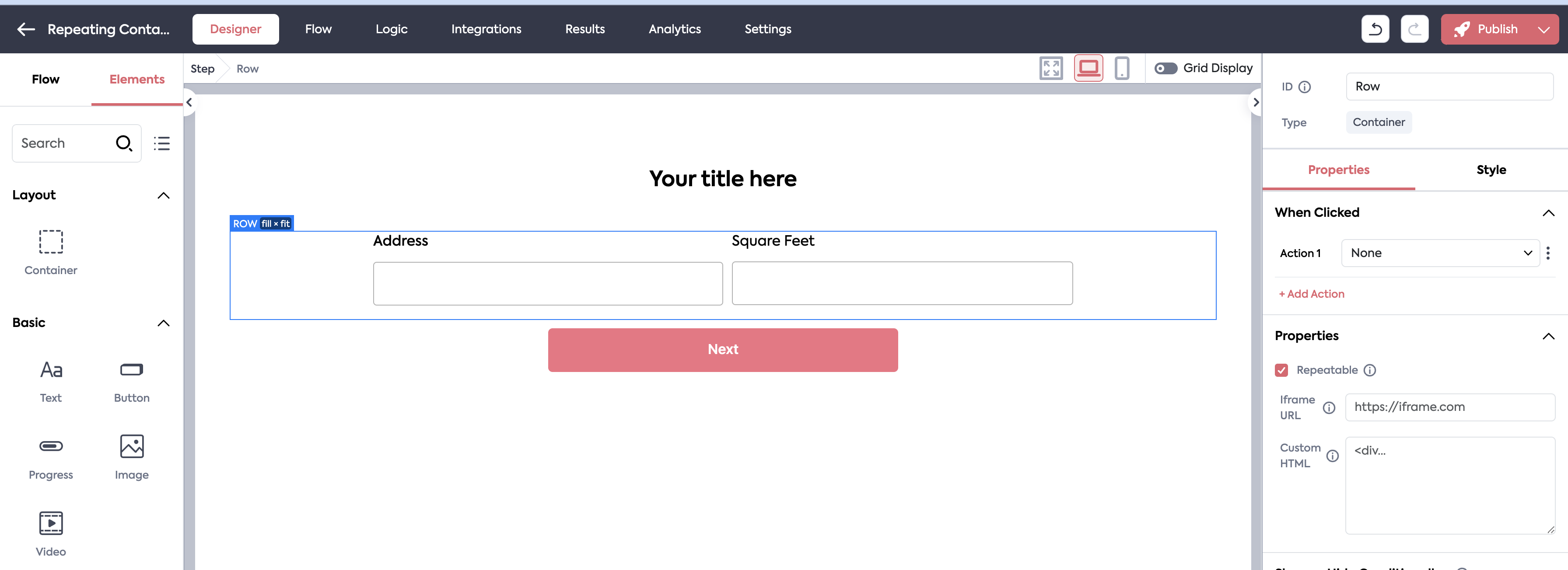Click the Add Action link
The width and height of the screenshot is (1568, 570).
pos(1311,295)
